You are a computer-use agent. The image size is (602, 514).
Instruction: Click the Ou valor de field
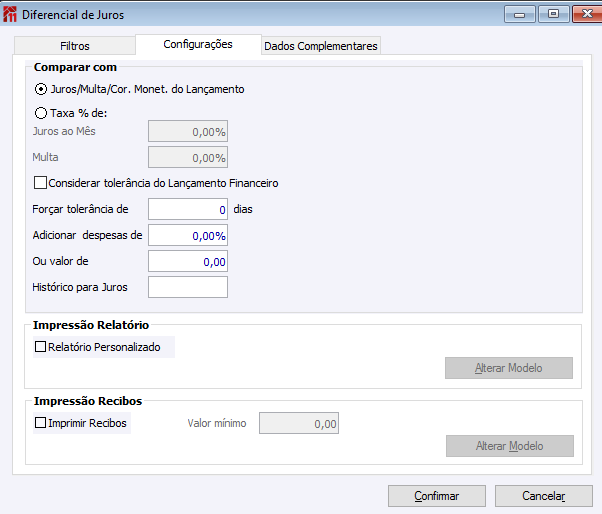coord(188,261)
